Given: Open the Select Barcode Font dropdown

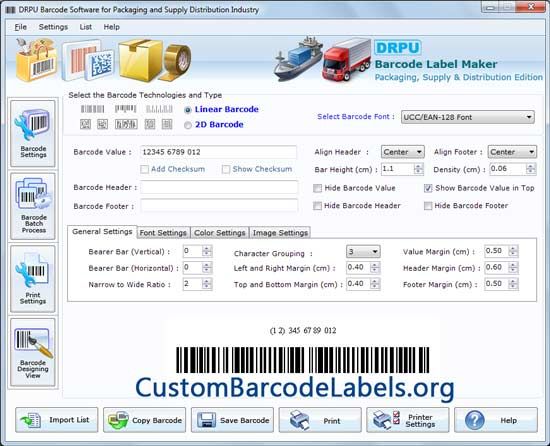Looking at the screenshot, I should [468, 117].
